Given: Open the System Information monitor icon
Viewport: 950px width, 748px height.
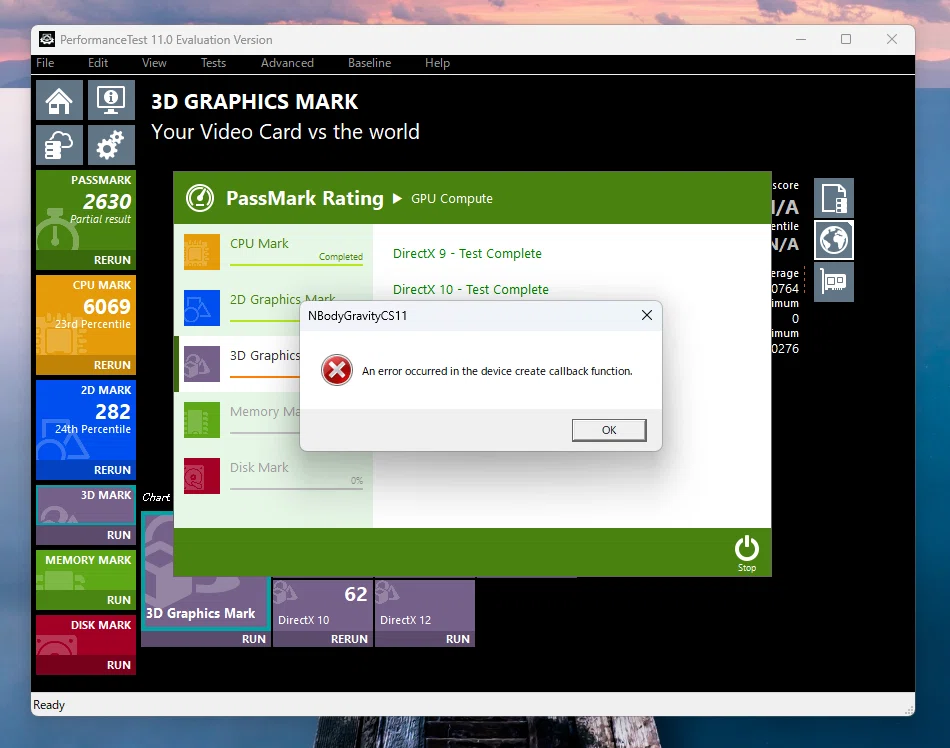Looking at the screenshot, I should pos(111,100).
